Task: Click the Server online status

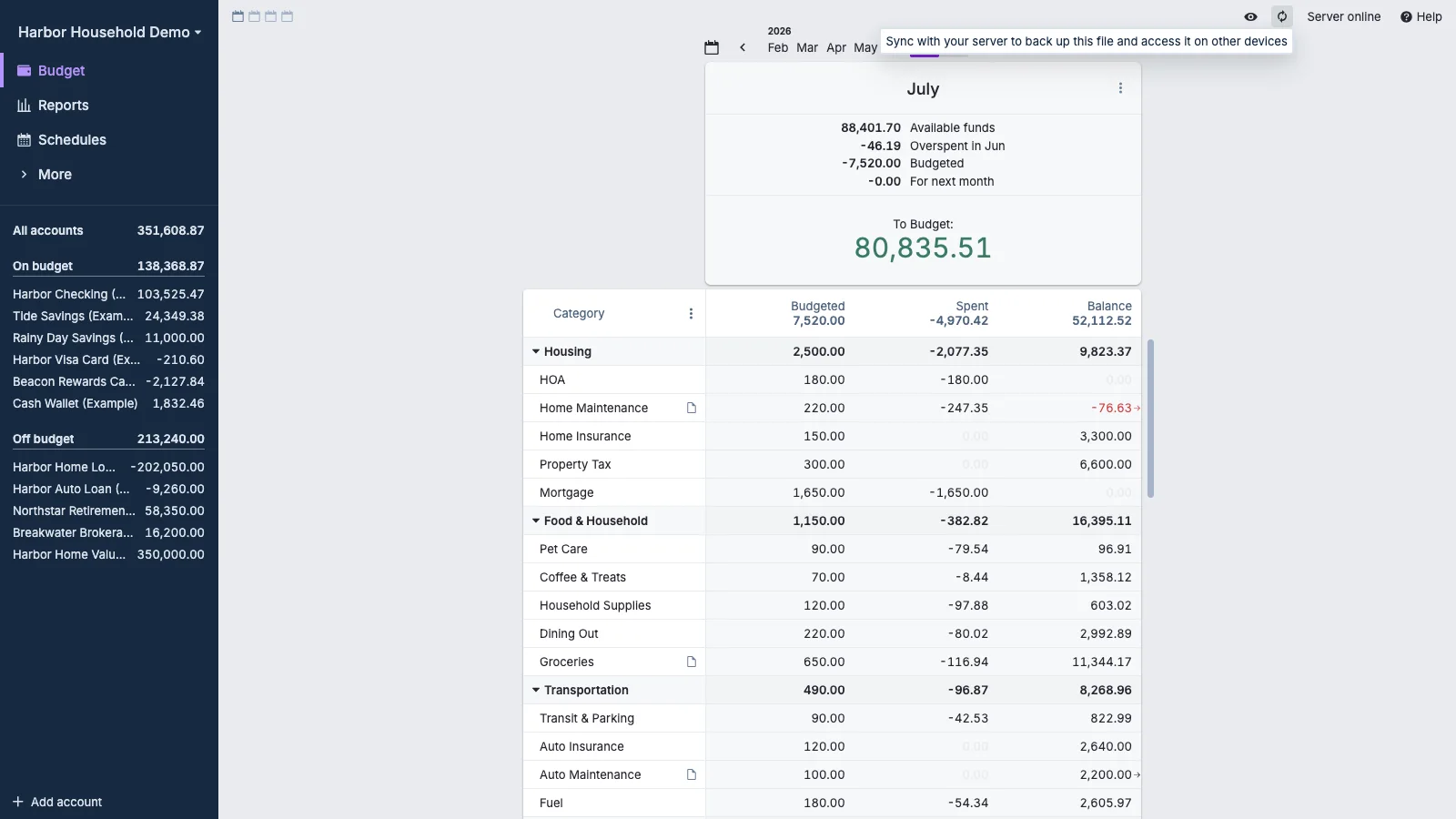Action: [1343, 16]
